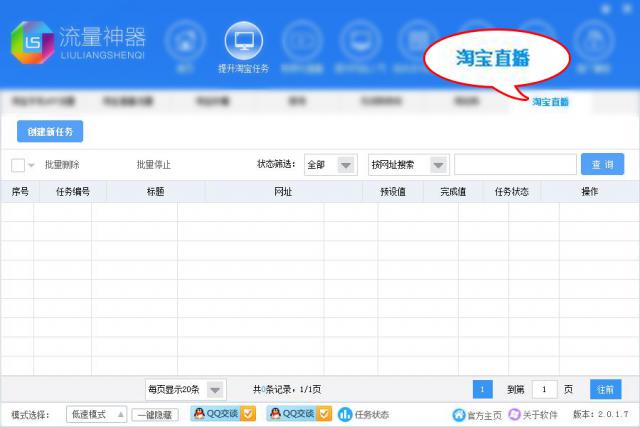The width and height of the screenshot is (640, 427).
Task: Click the 共0条记录, 1/1页 record count
Action: pos(287,389)
